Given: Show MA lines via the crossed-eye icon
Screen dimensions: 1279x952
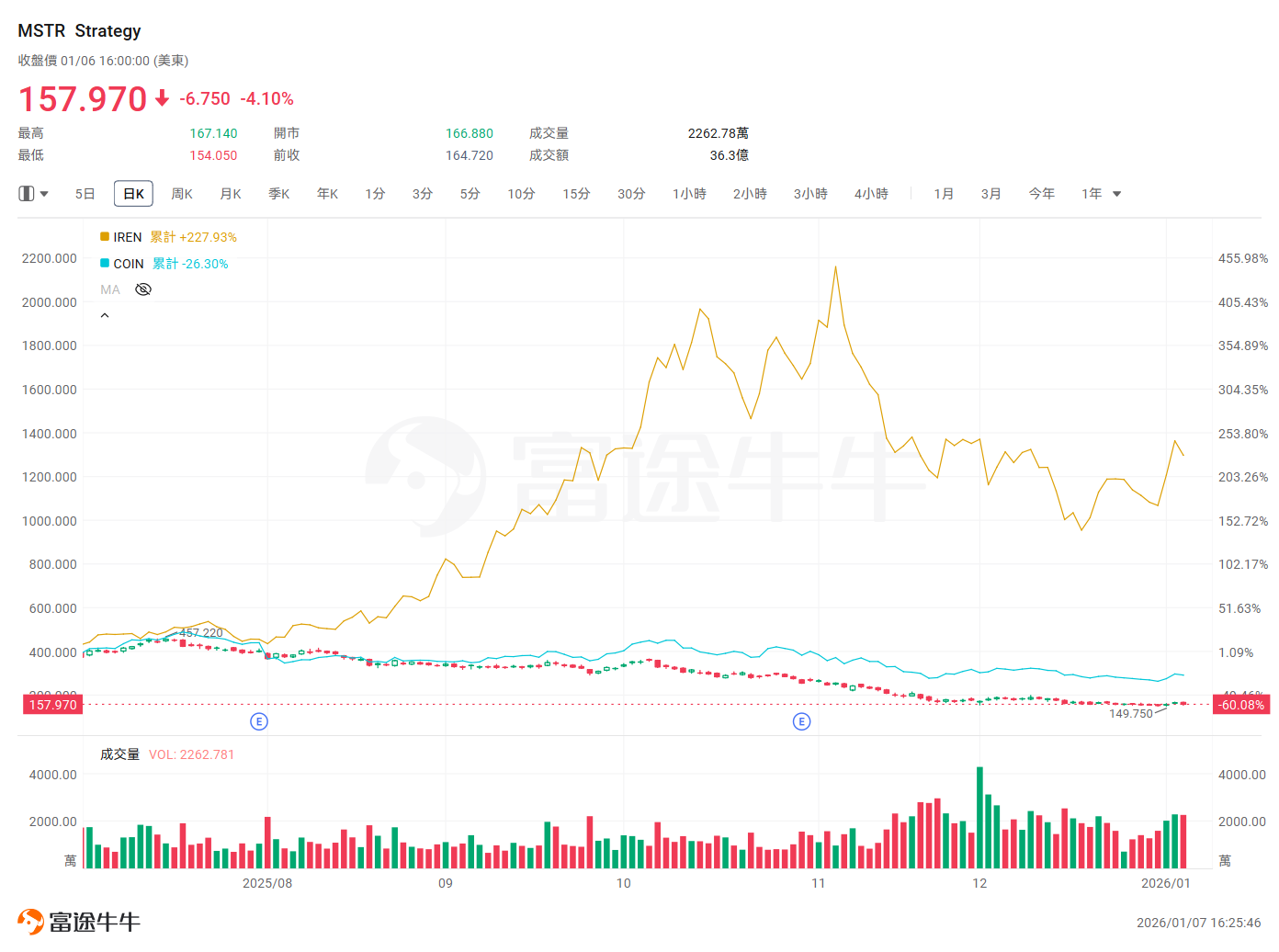Looking at the screenshot, I should (143, 289).
